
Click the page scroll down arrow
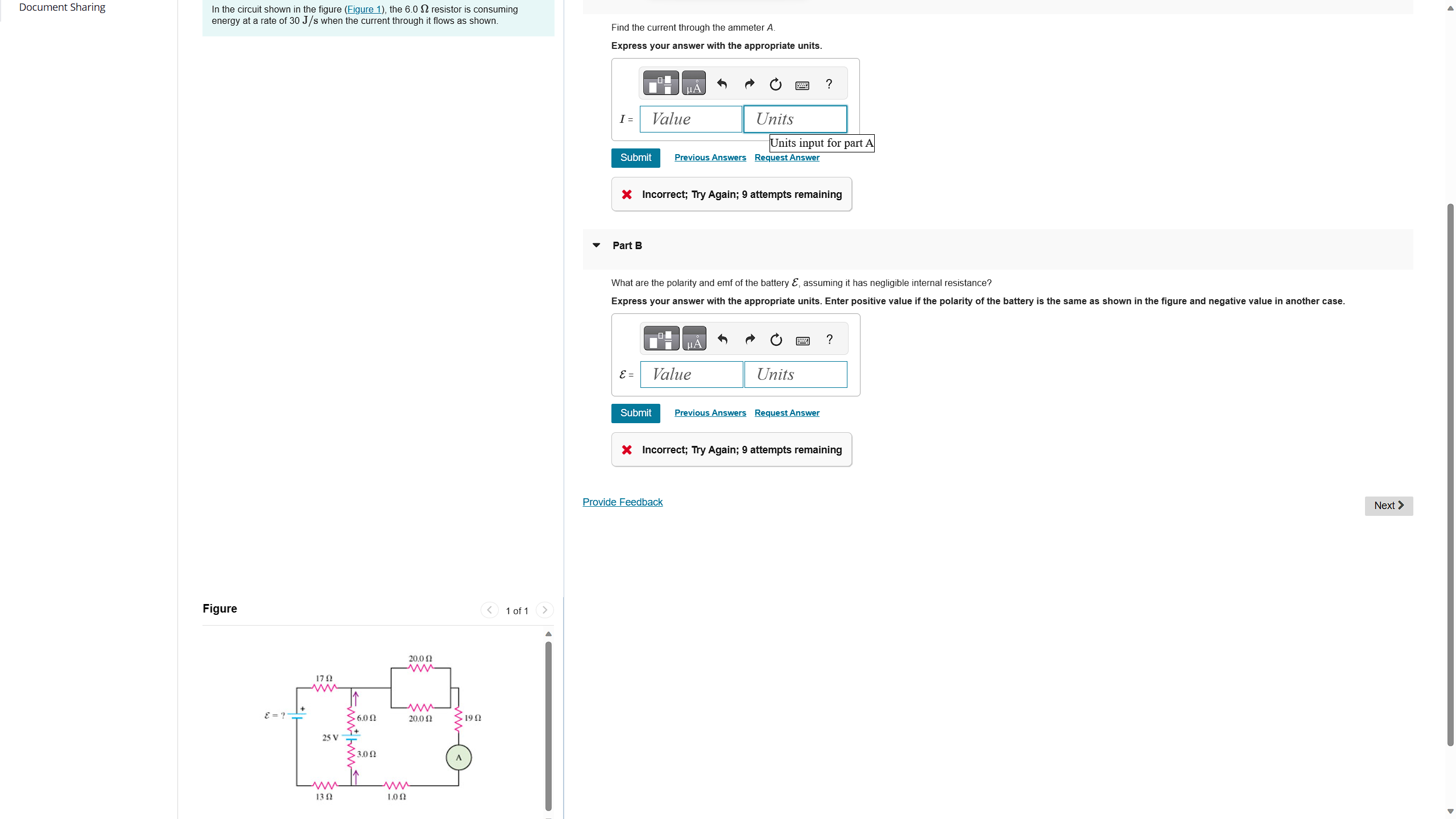pyautogui.click(x=1450, y=812)
